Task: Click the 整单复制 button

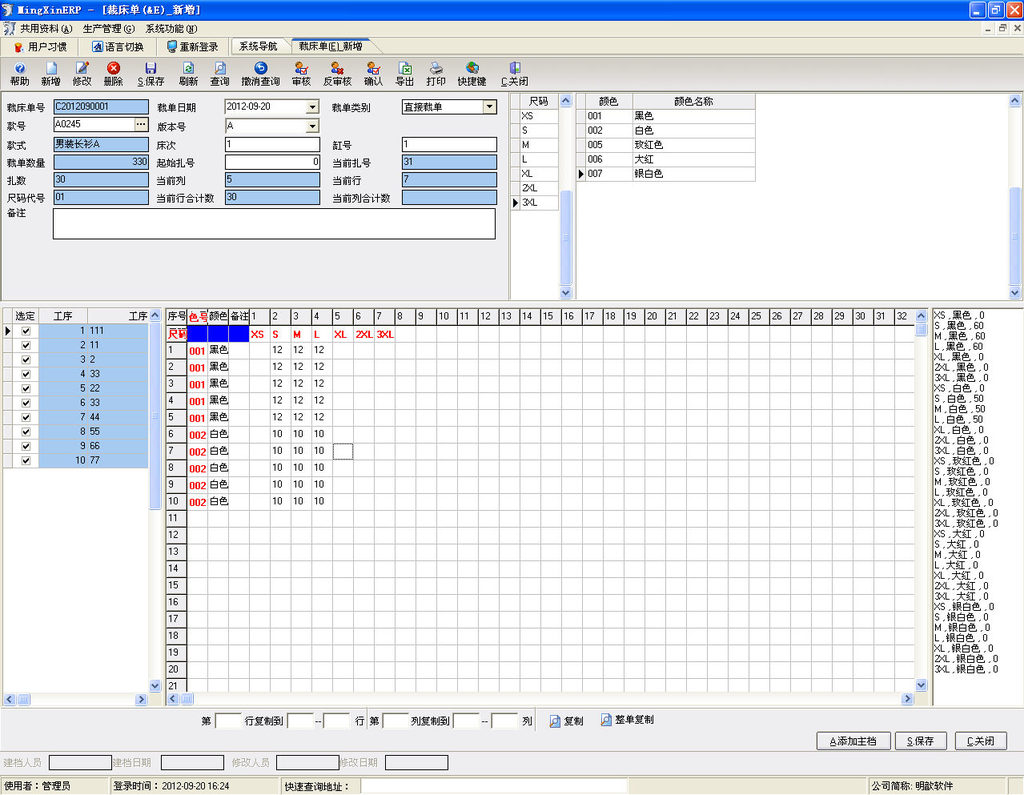Action: (x=628, y=720)
